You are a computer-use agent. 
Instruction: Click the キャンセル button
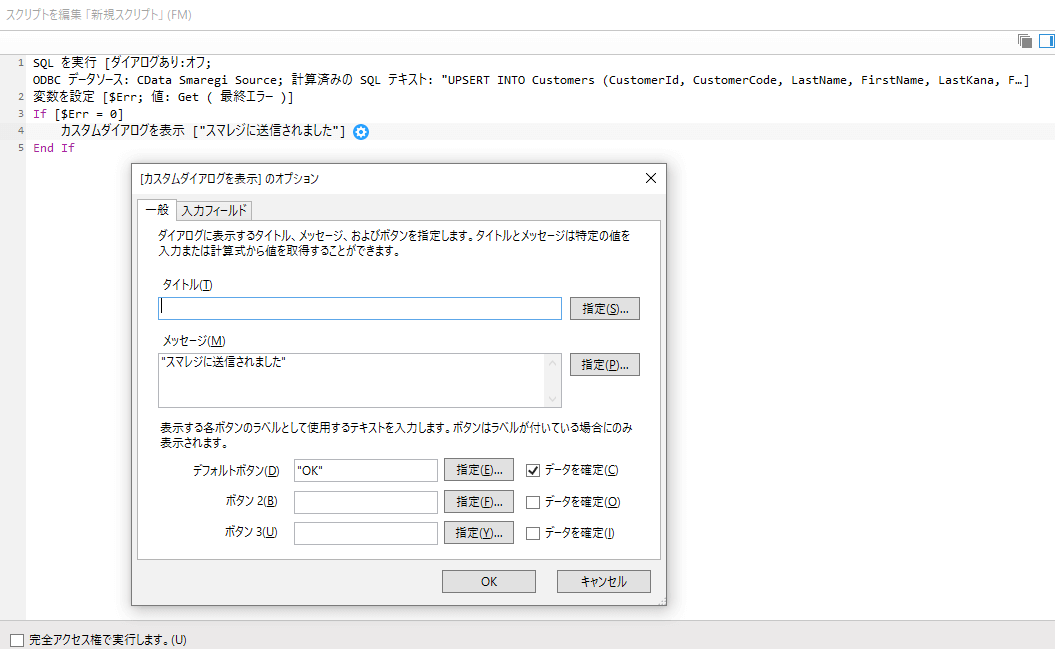(x=604, y=582)
